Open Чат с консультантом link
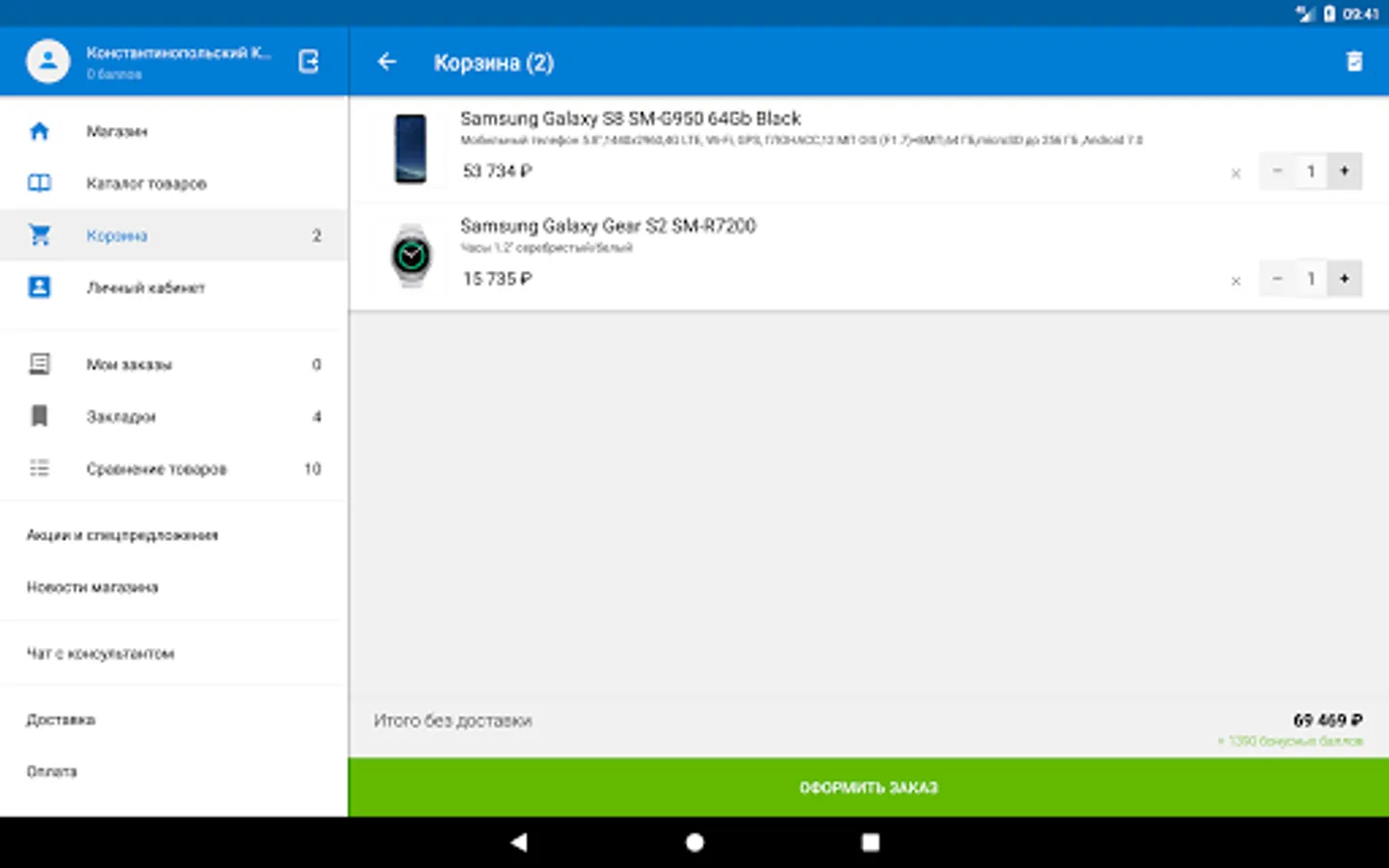The height and width of the screenshot is (868, 1389). [x=100, y=654]
